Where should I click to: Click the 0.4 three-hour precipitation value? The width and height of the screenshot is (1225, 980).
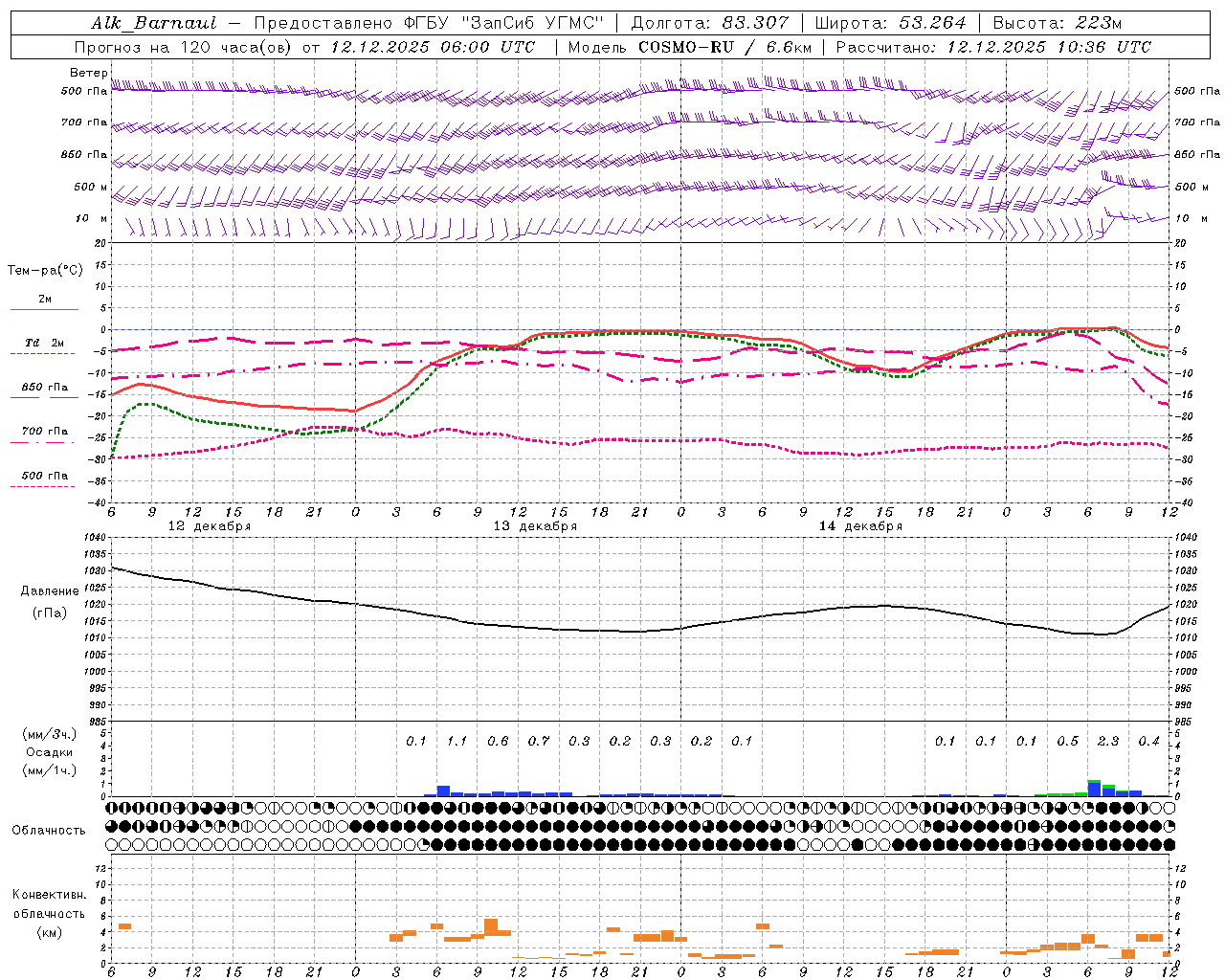click(x=1148, y=742)
